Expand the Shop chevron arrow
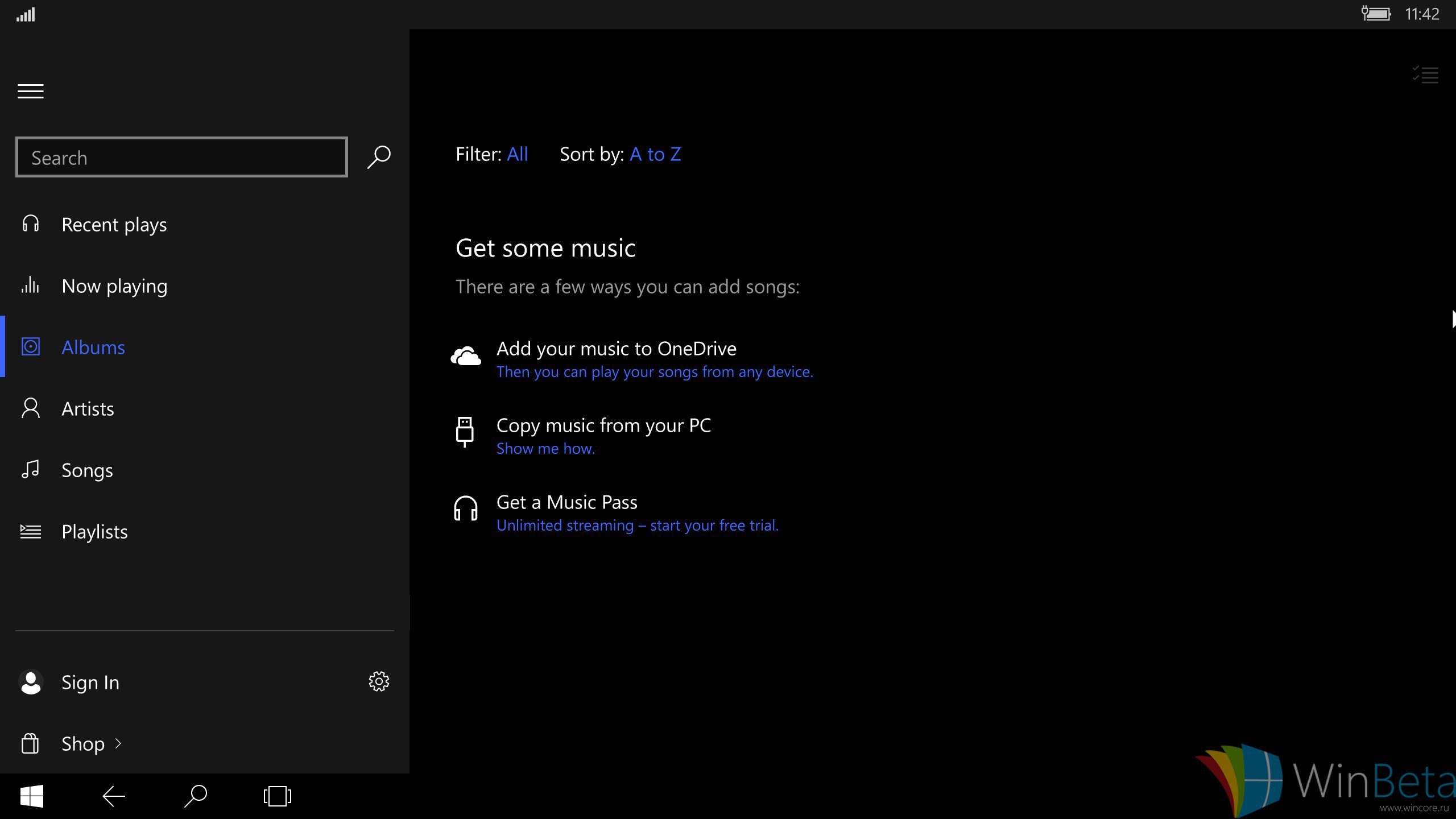The image size is (1456, 819). pos(118,743)
